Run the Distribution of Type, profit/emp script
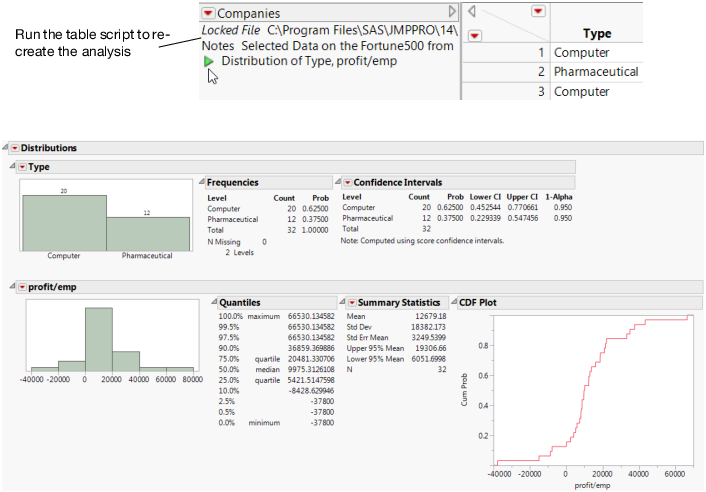Viewport: 706px width, 492px height. click(x=209, y=61)
